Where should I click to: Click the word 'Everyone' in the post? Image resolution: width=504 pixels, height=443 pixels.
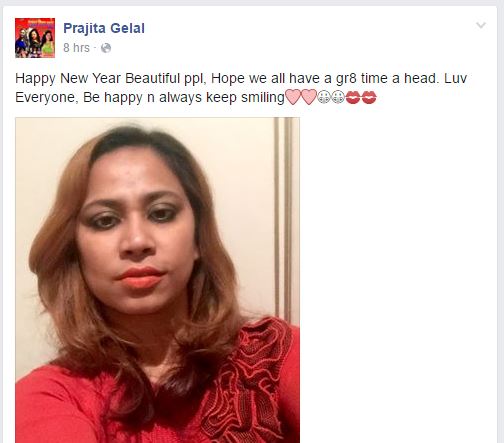click(x=47, y=98)
